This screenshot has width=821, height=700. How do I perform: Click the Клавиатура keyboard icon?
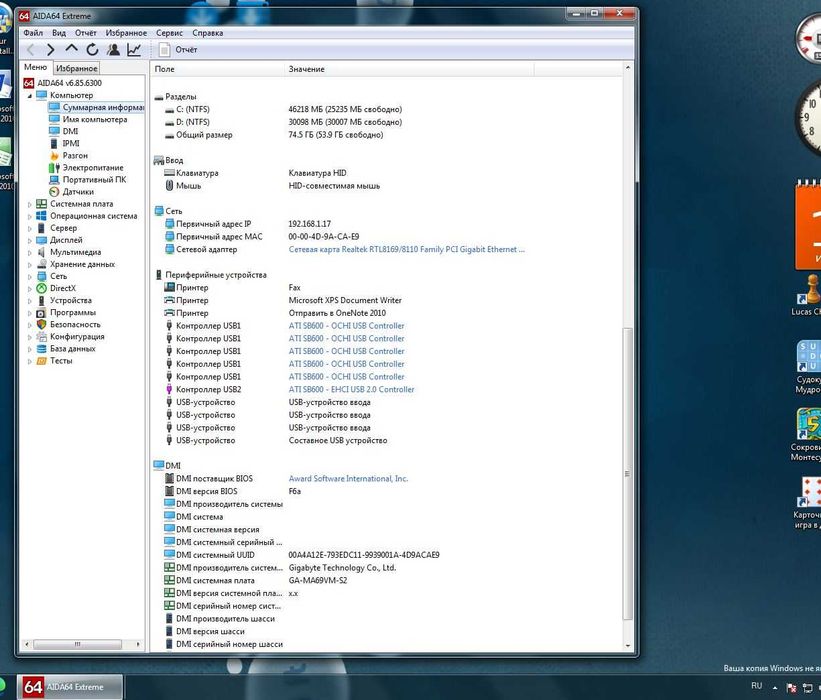click(169, 173)
